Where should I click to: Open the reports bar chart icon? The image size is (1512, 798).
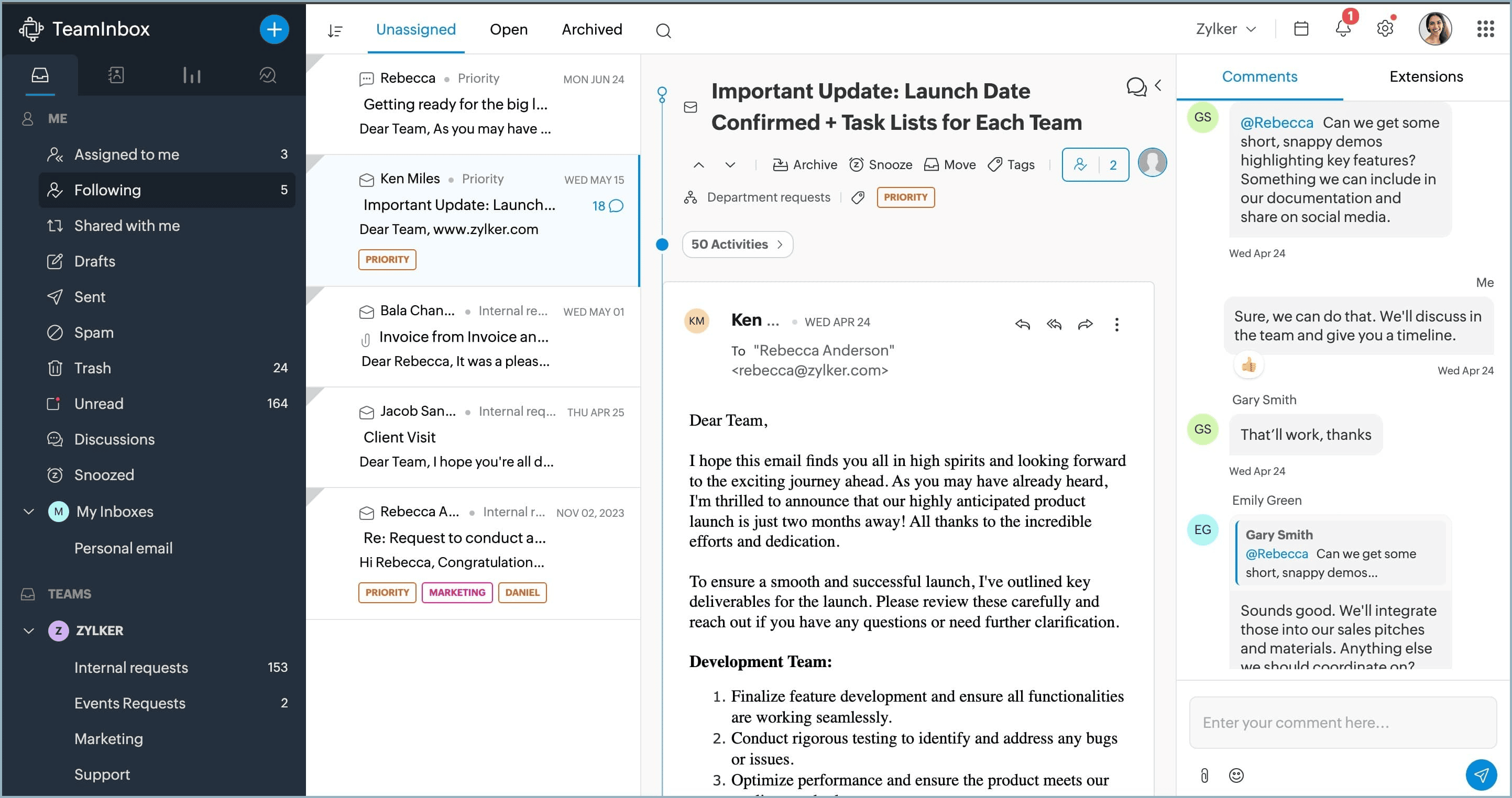(x=191, y=75)
